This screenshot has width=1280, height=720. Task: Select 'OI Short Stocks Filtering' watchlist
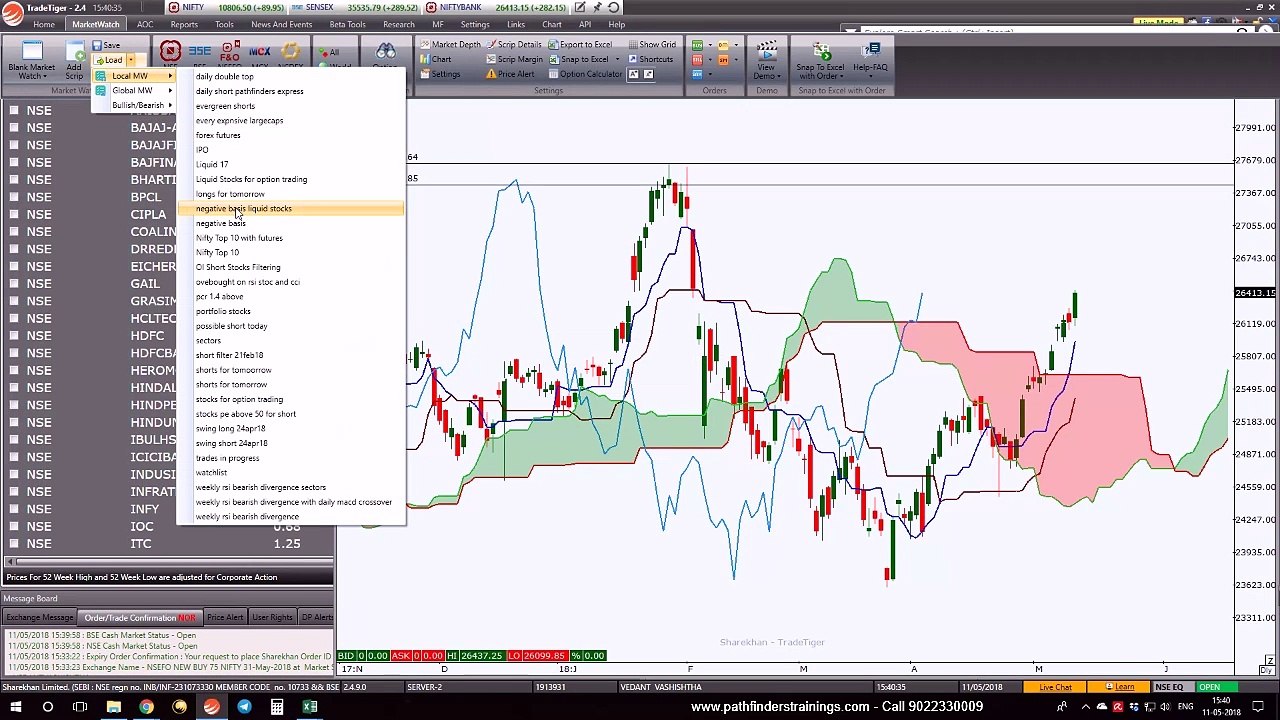click(x=238, y=267)
